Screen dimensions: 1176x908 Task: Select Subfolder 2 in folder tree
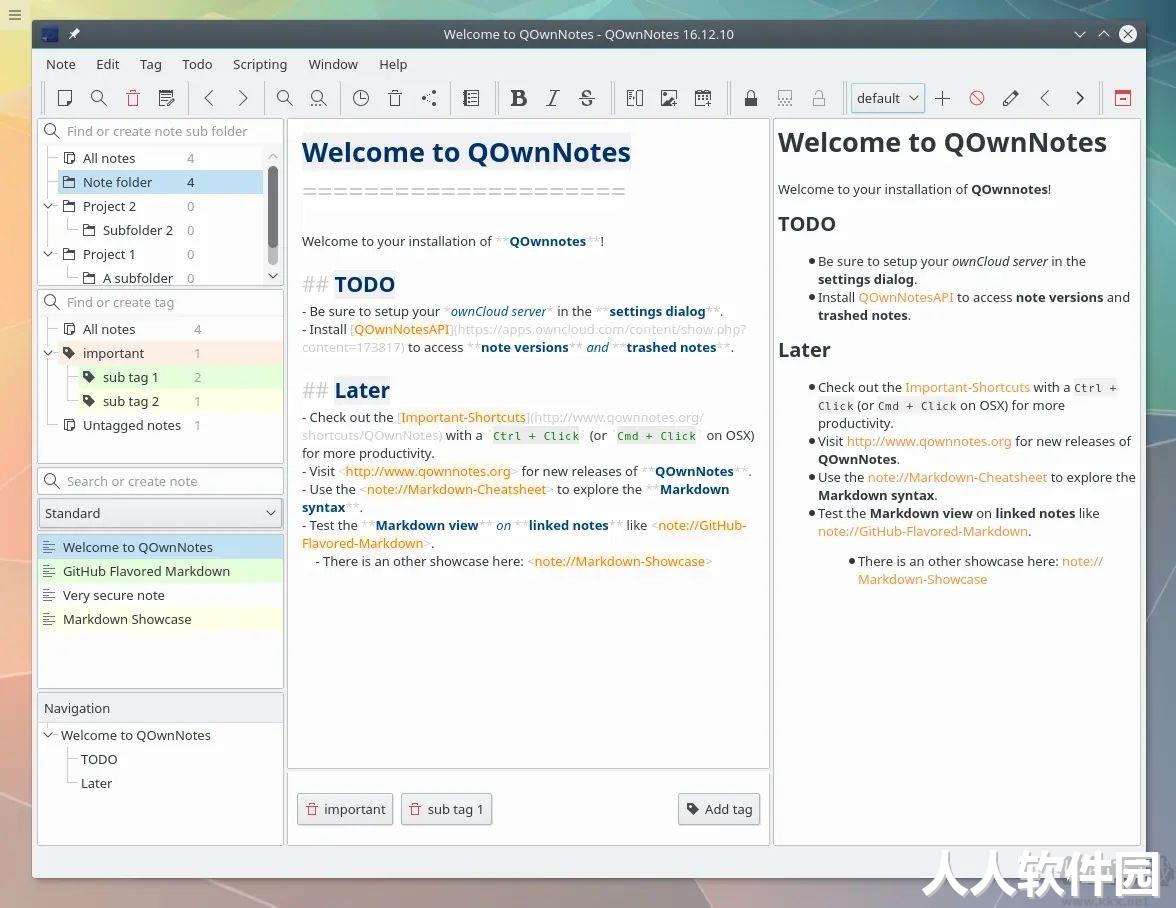pyautogui.click(x=137, y=230)
